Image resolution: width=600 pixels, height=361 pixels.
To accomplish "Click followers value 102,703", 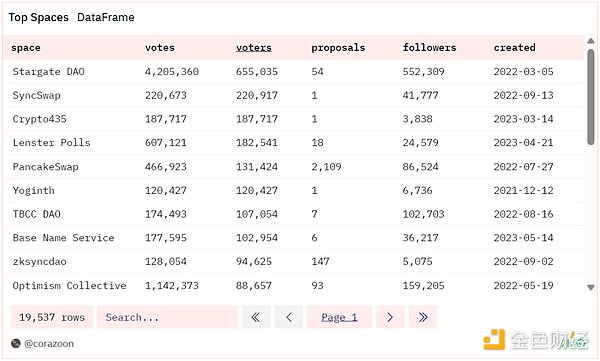I will pyautogui.click(x=423, y=214).
